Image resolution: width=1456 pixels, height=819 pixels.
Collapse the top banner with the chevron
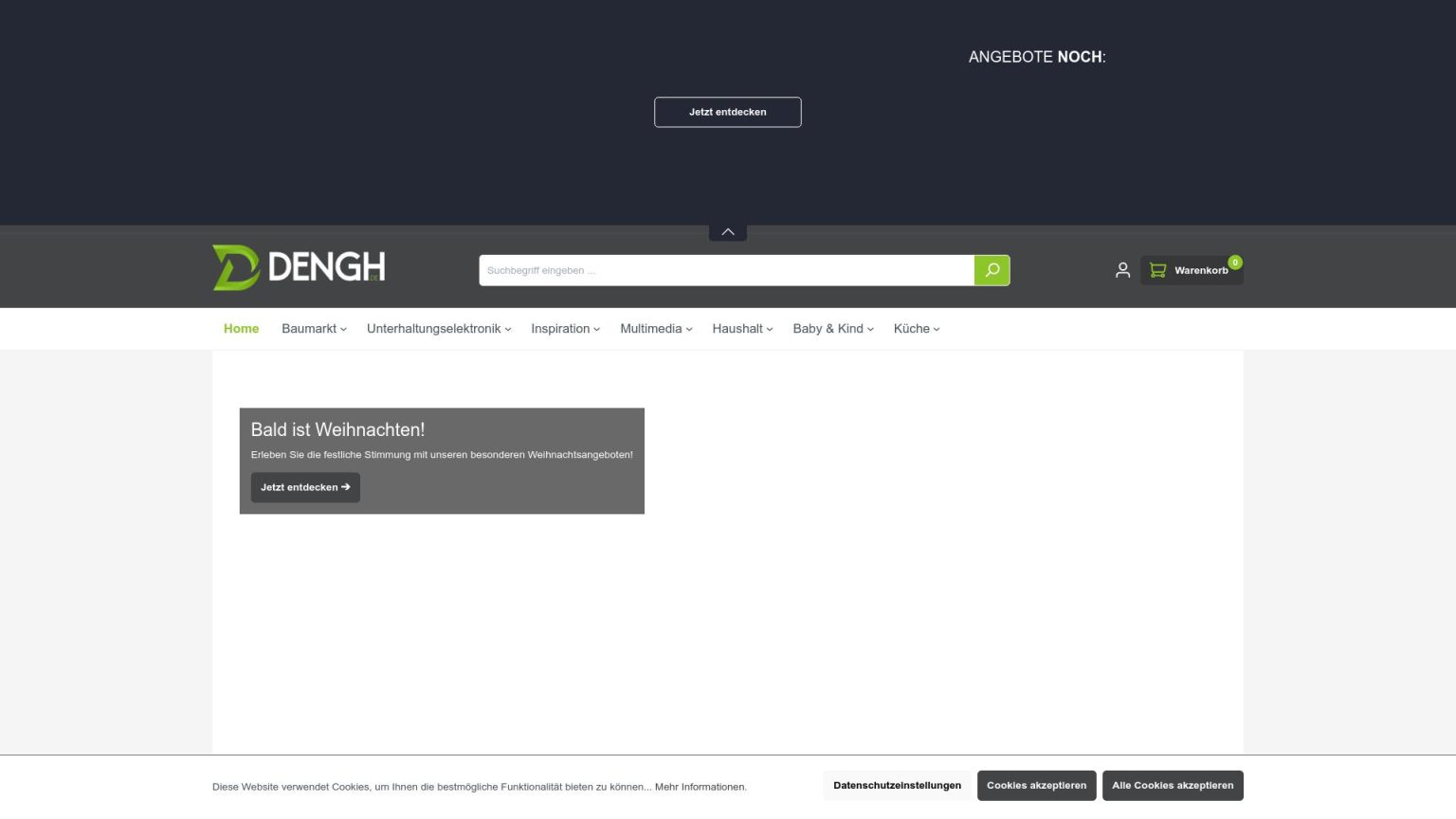click(728, 232)
